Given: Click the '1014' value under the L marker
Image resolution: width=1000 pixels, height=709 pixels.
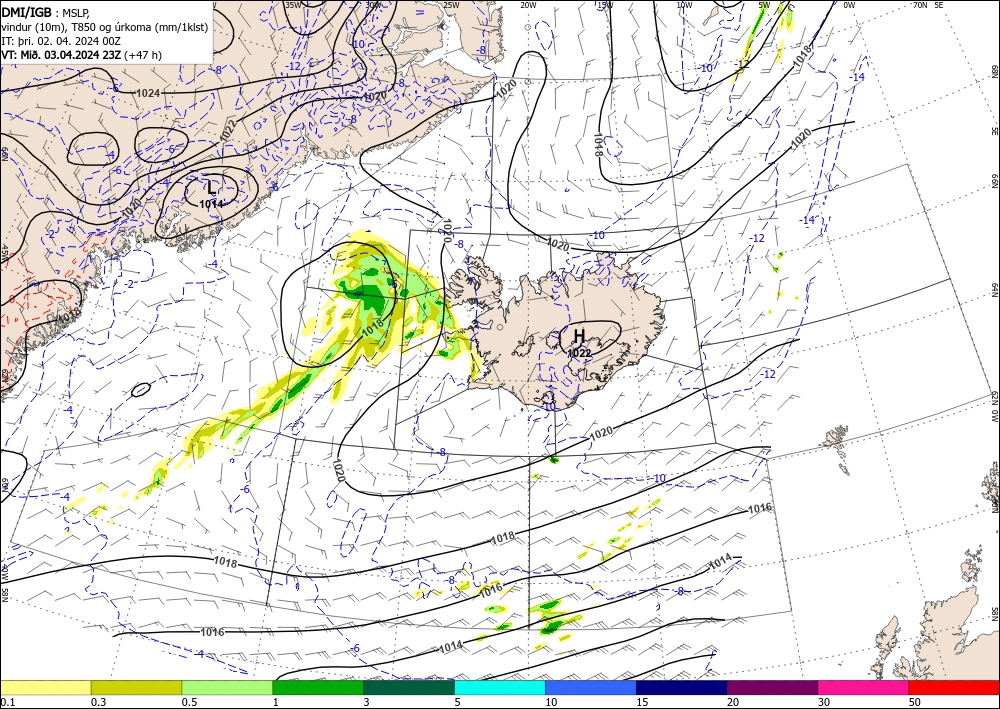Looking at the screenshot, I should [211, 204].
